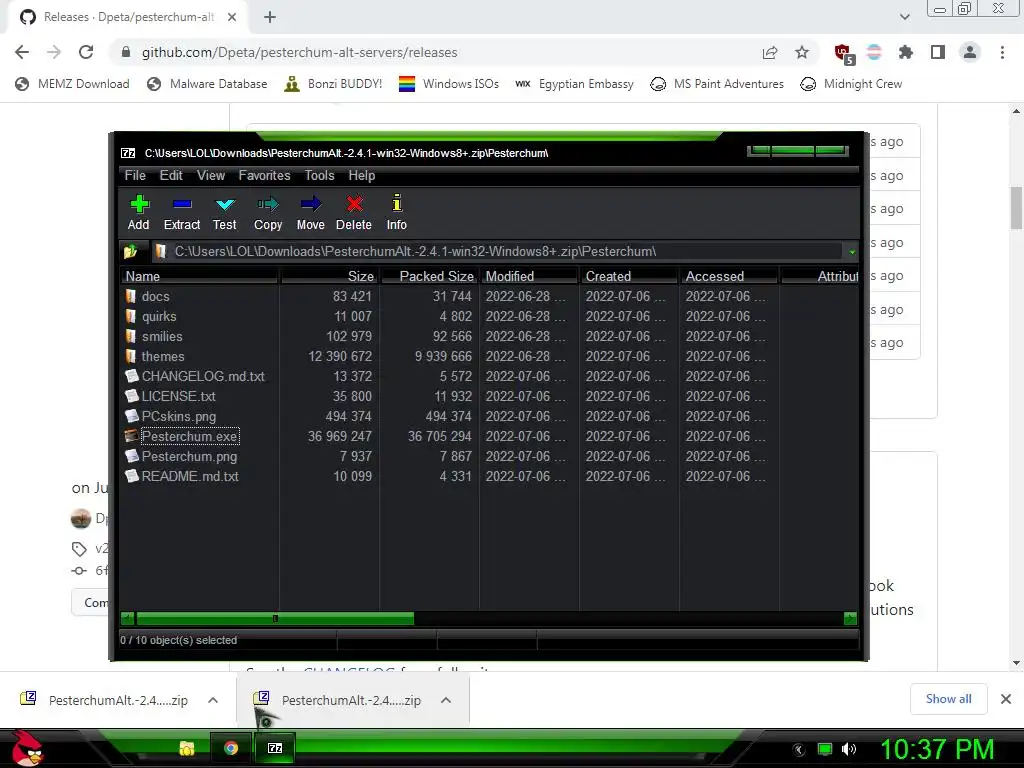Image resolution: width=1024 pixels, height=768 pixels.
Task: Open the Favorites menu
Action: point(264,176)
